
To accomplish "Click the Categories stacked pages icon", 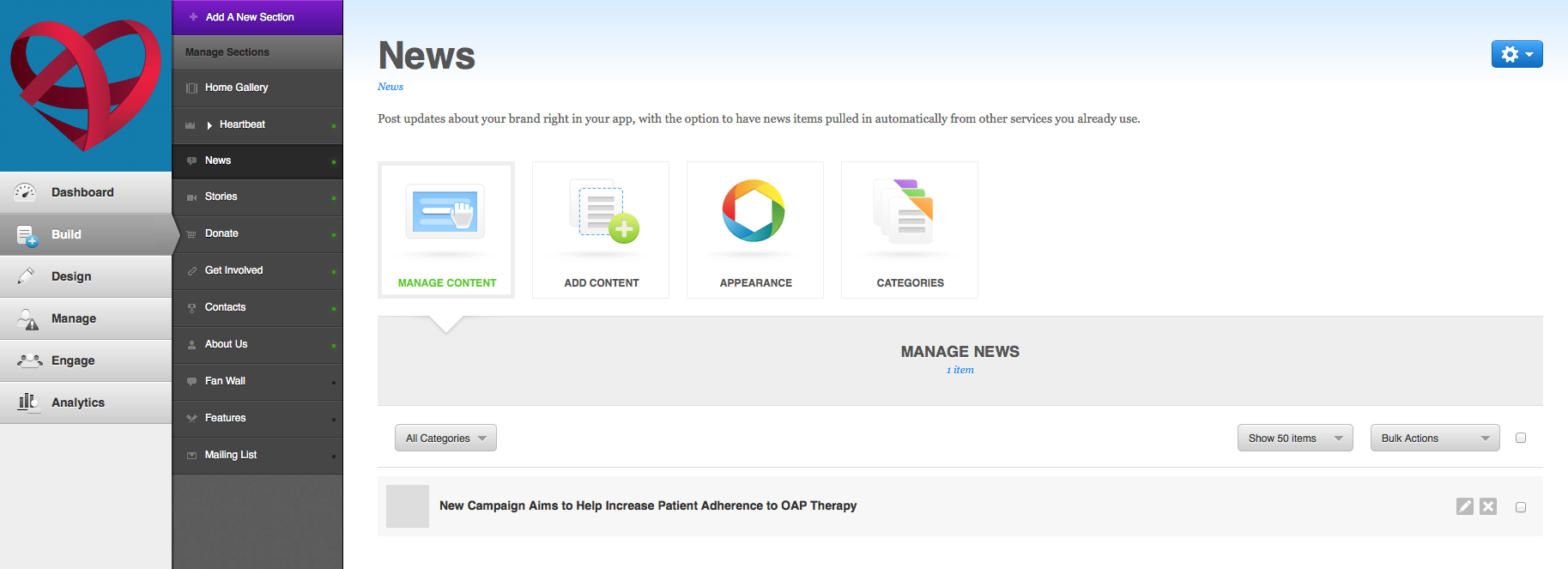I will point(903,211).
